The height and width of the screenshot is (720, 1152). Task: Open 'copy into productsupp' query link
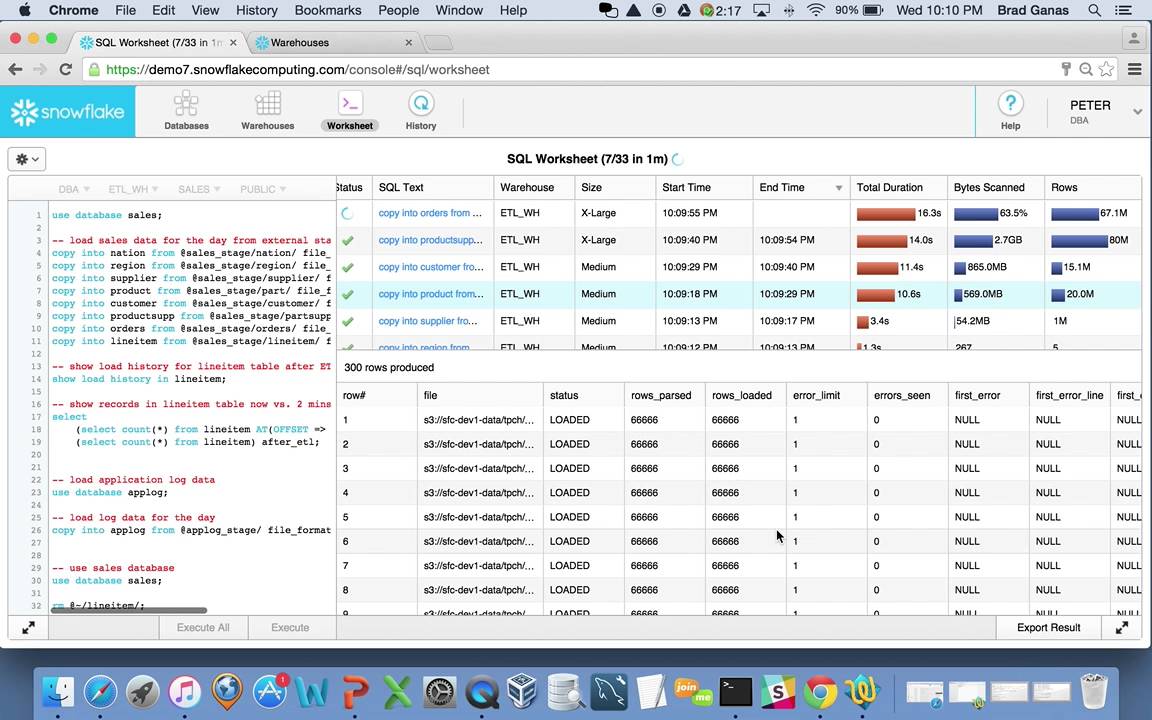[431, 240]
